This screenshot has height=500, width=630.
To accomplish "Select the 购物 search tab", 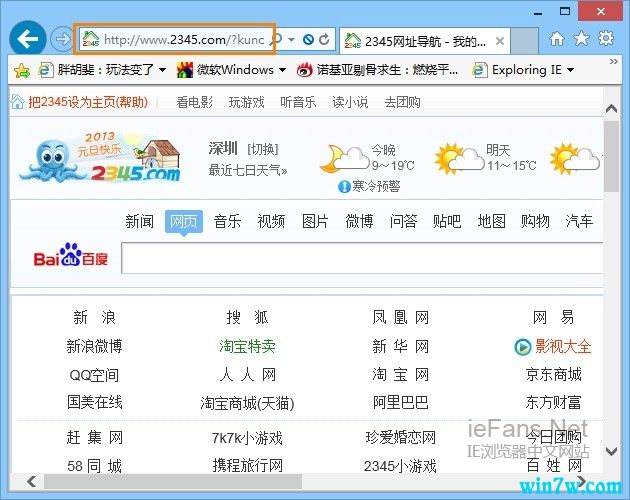I will pyautogui.click(x=535, y=221).
